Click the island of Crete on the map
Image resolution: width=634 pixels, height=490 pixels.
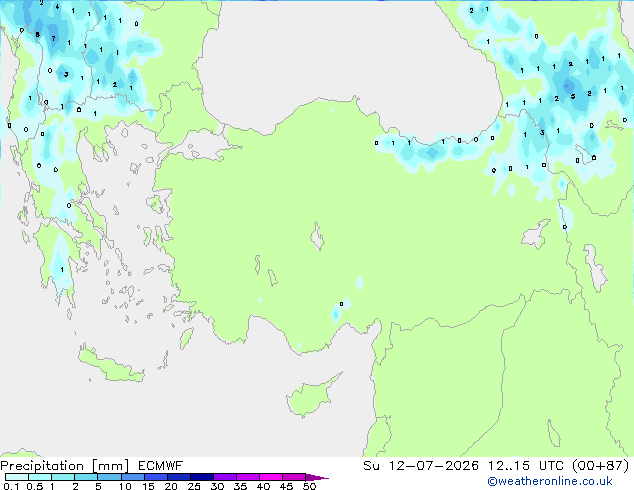111,364
